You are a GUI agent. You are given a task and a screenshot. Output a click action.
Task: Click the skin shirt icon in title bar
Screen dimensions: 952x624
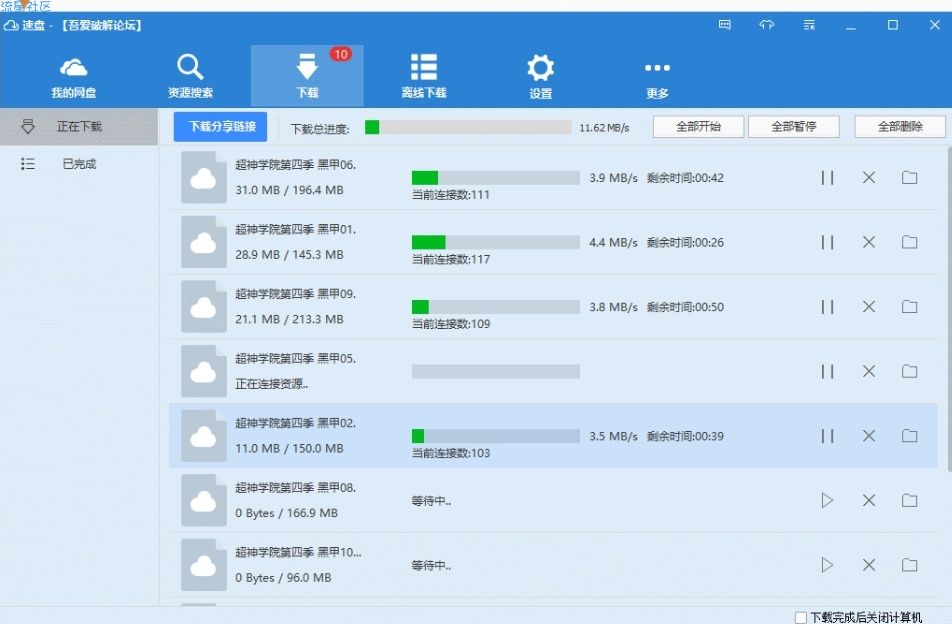767,25
